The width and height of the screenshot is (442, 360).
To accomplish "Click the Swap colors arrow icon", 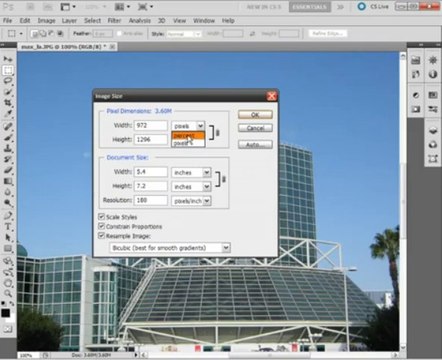I will [11, 304].
